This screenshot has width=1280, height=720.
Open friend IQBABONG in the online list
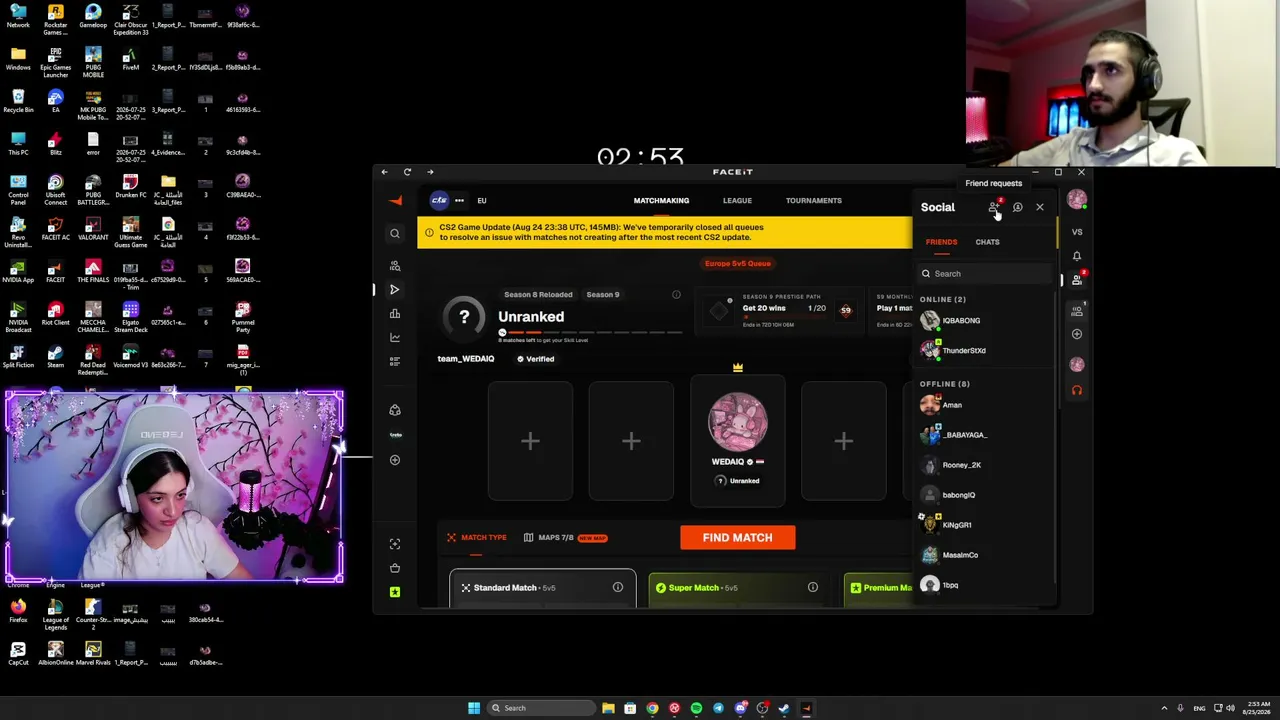coord(985,321)
